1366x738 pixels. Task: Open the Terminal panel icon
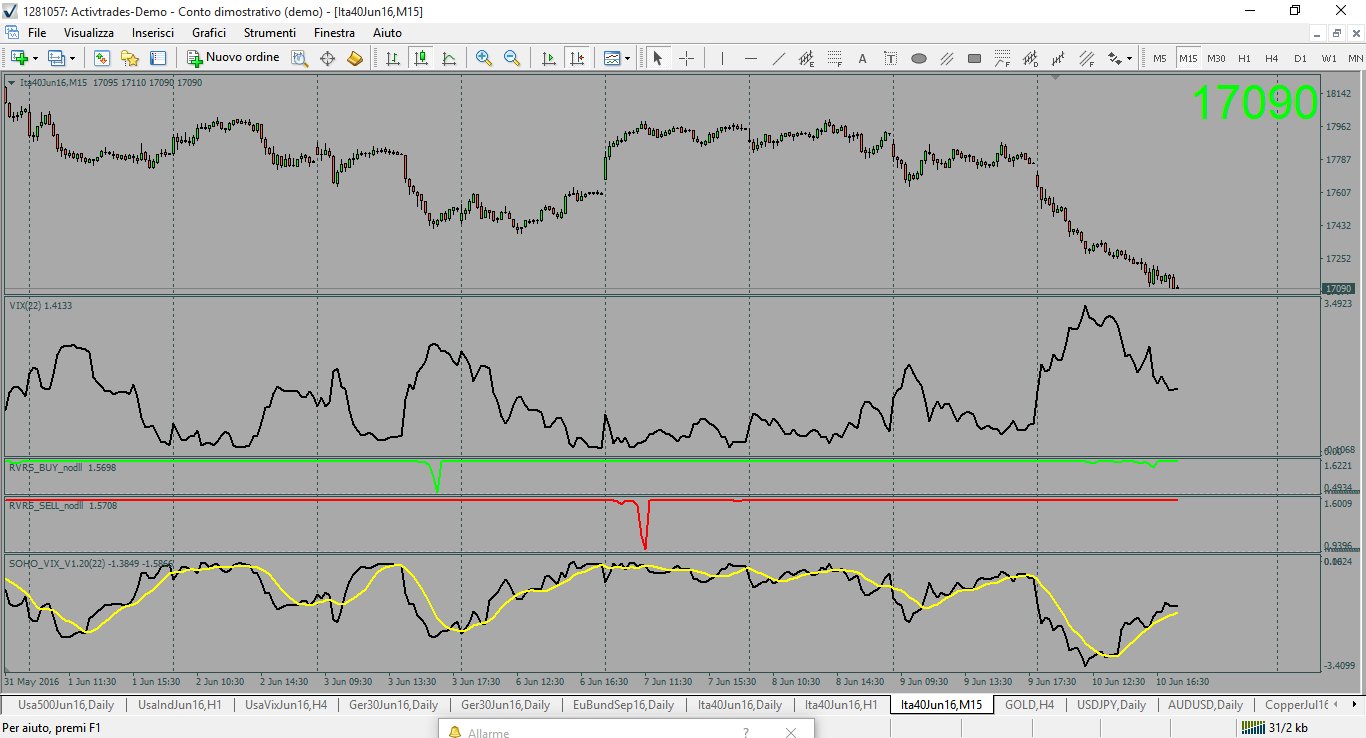pyautogui.click(x=158, y=58)
